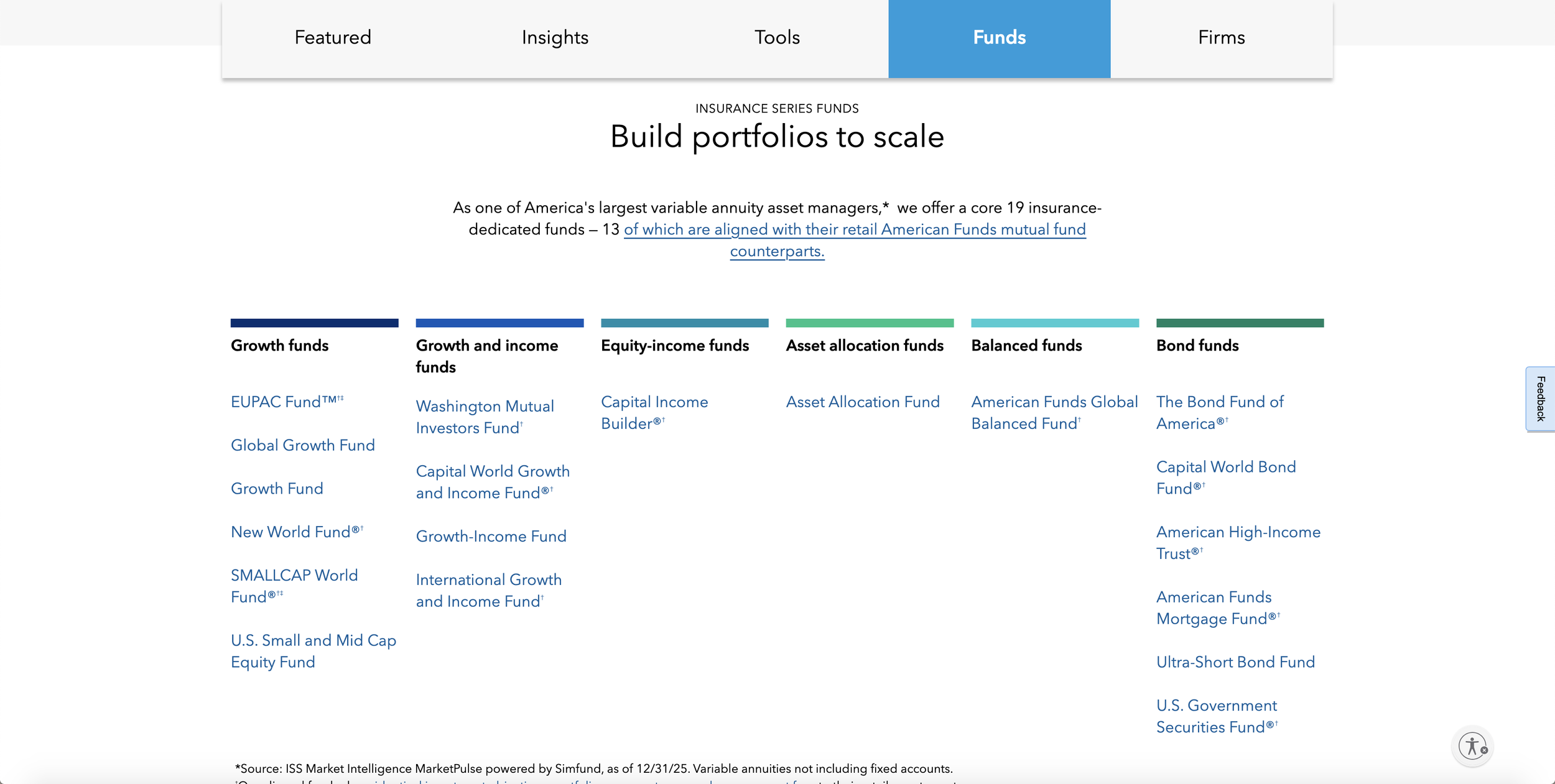Open the Capital Income Builder link
The height and width of the screenshot is (784, 1555).
[654, 413]
